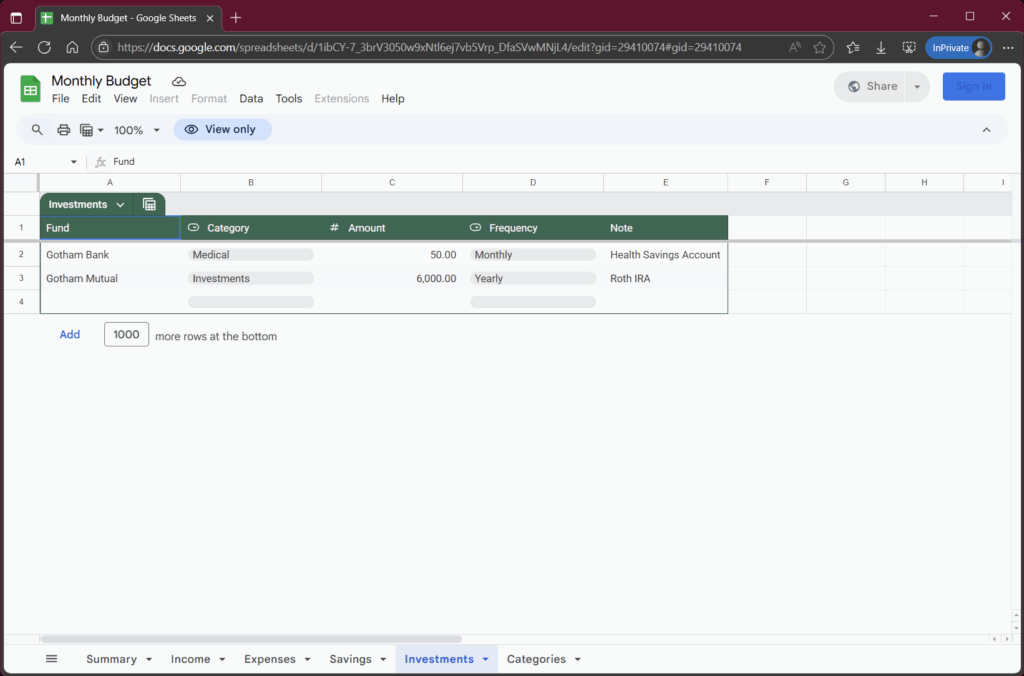Open the File menu

coord(61,99)
